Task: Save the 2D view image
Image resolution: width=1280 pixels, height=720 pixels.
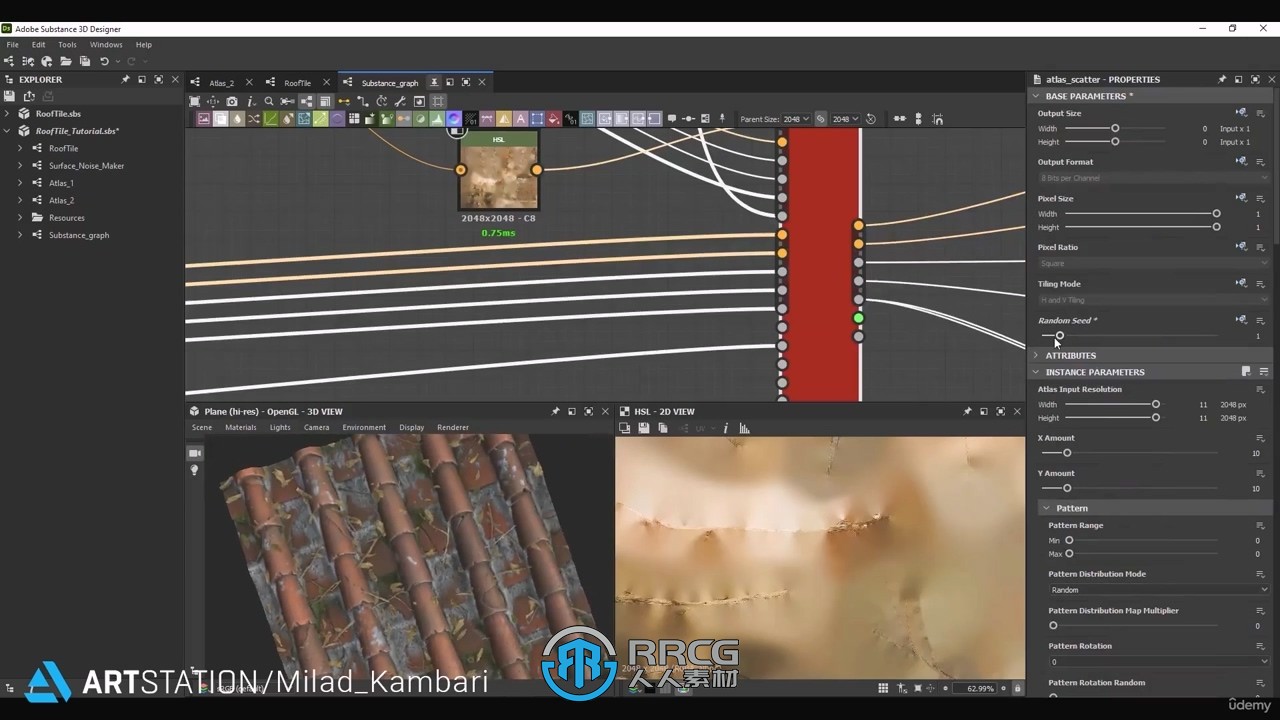Action: 644,428
